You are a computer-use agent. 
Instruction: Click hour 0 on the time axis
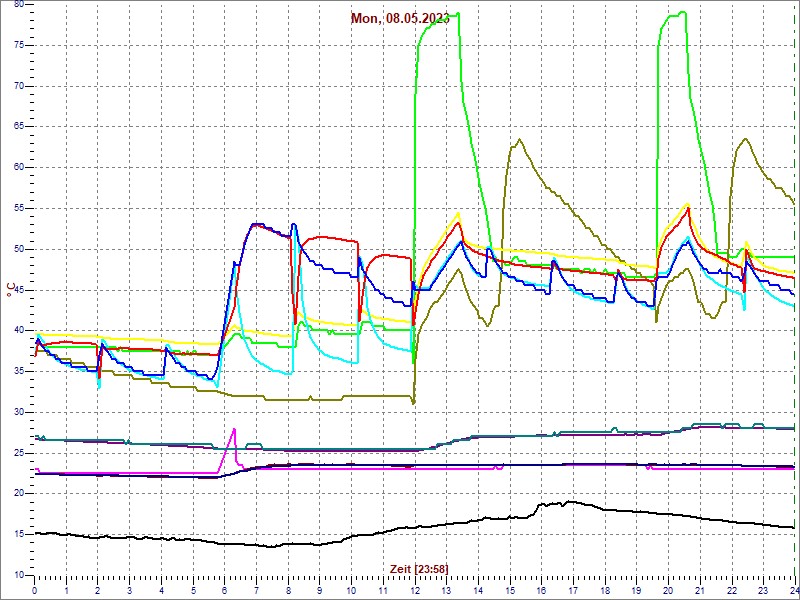[x=34, y=590]
